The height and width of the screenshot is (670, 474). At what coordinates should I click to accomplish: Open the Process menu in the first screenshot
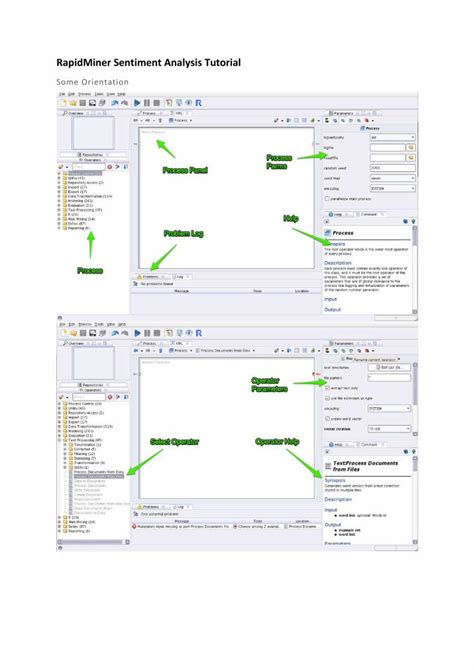pos(84,94)
